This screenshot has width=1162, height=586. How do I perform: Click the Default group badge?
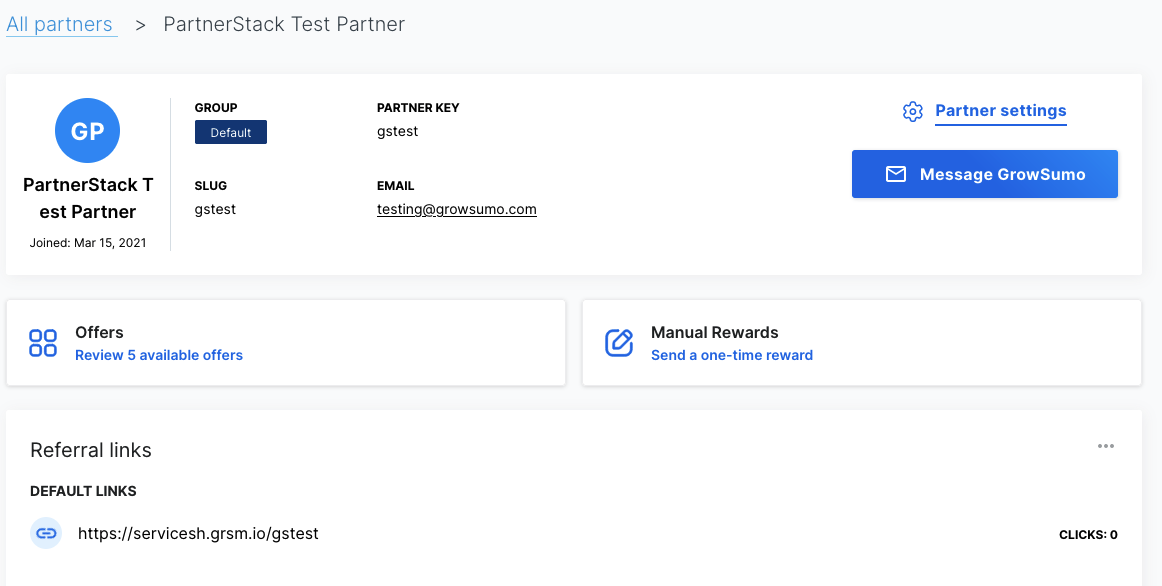(x=231, y=133)
